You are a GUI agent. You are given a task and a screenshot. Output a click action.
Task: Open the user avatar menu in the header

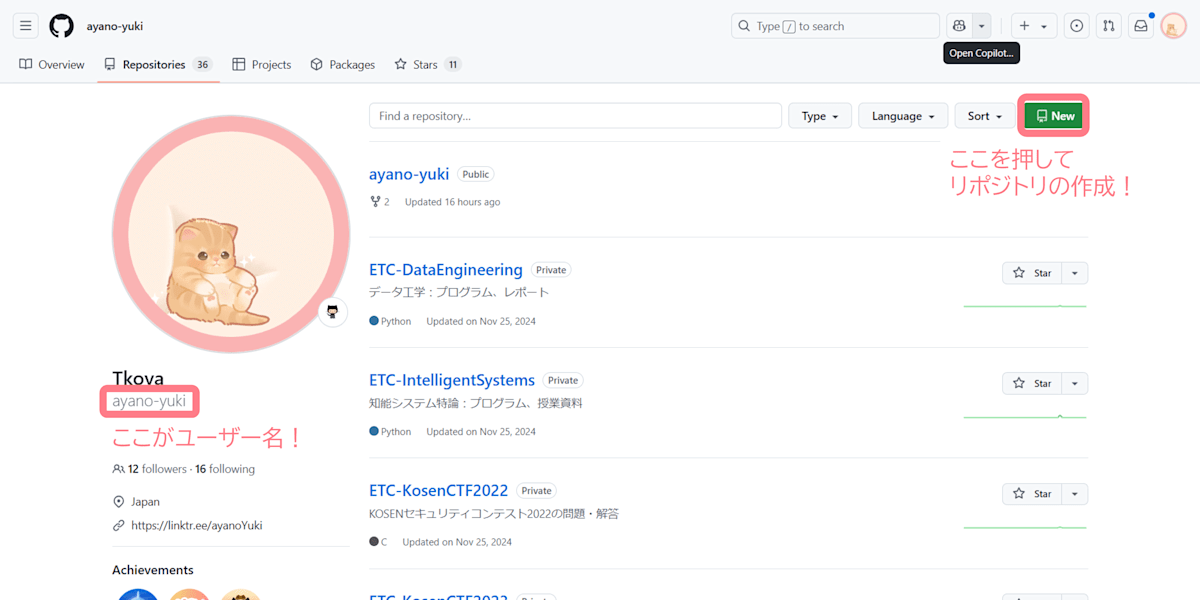click(x=1174, y=26)
